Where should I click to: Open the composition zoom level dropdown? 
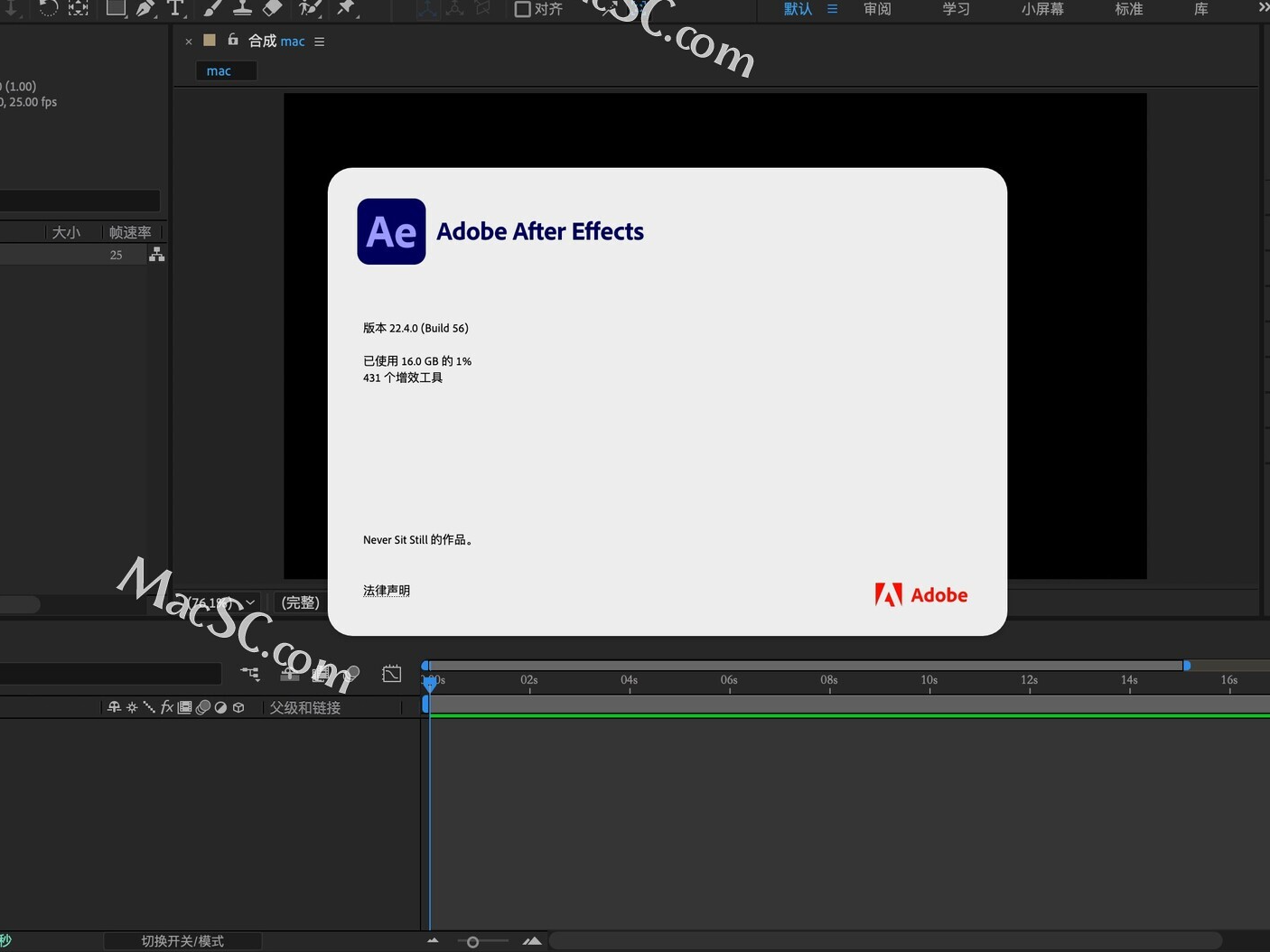click(221, 602)
